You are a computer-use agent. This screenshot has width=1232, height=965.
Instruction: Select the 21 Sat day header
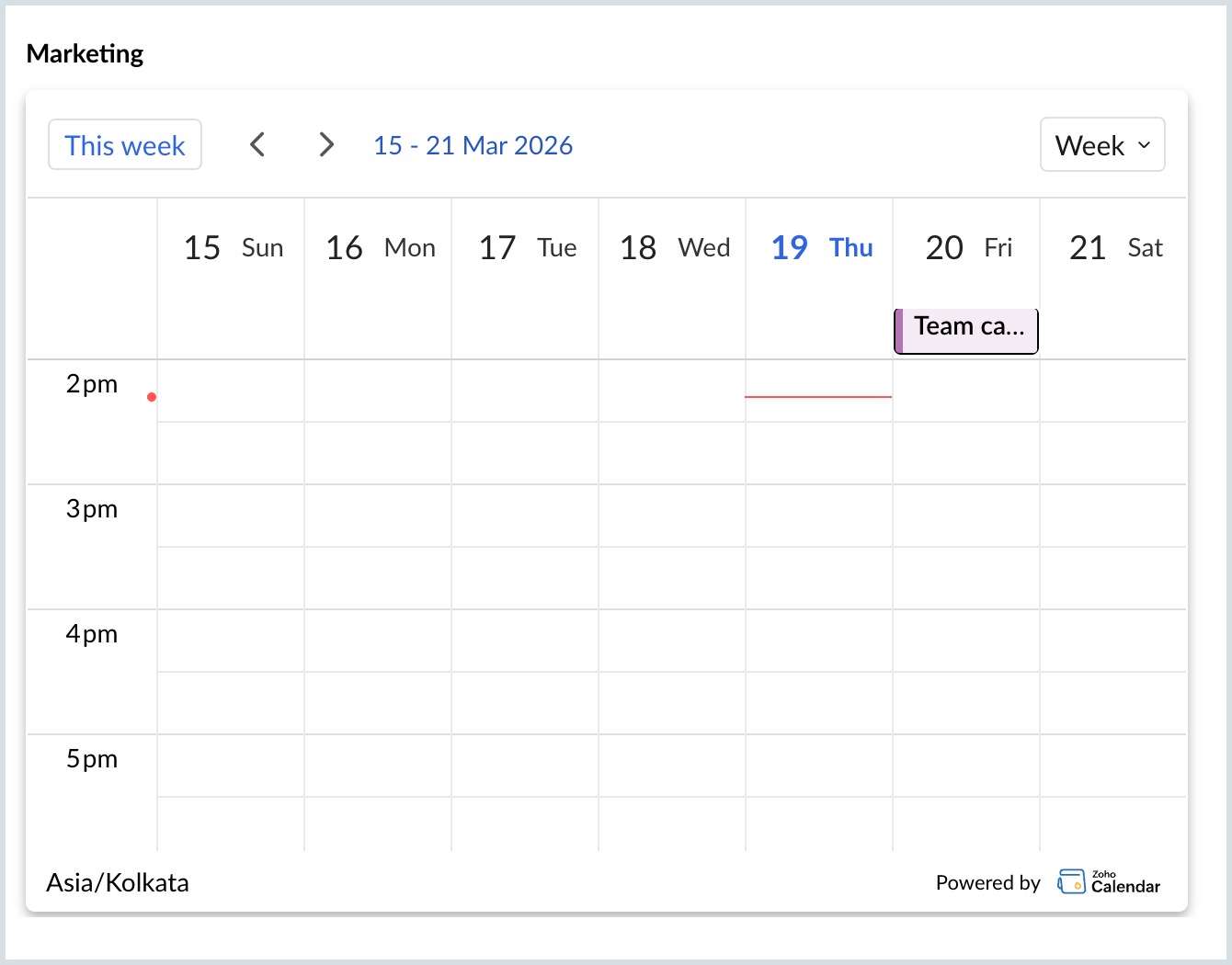(x=1115, y=248)
